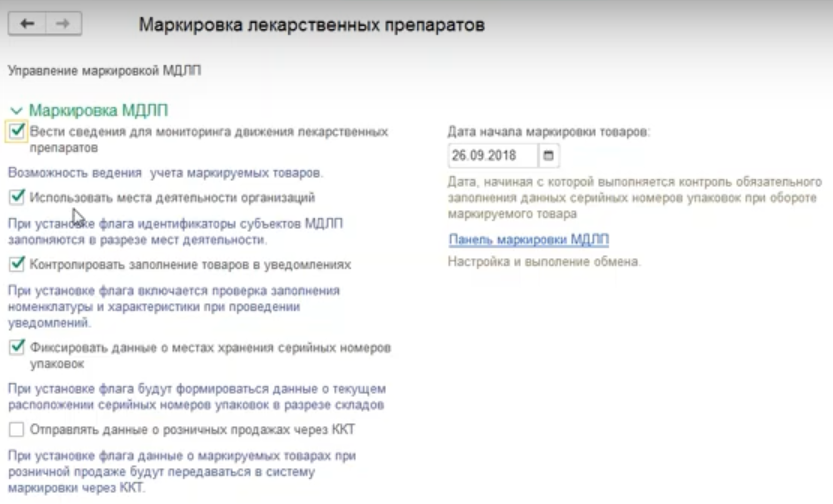Viewport: 833px width, 504px height.
Task: Toggle 'Контролировать заполнение товаров в уведомлениях' checkbox
Action: click(16, 265)
